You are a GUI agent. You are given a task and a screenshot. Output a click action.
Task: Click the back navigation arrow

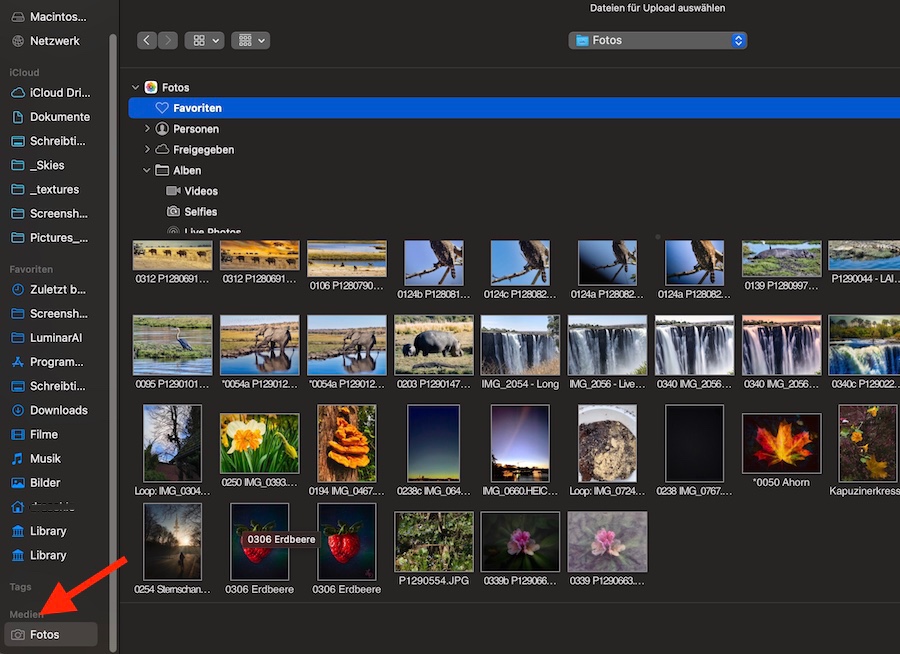147,40
